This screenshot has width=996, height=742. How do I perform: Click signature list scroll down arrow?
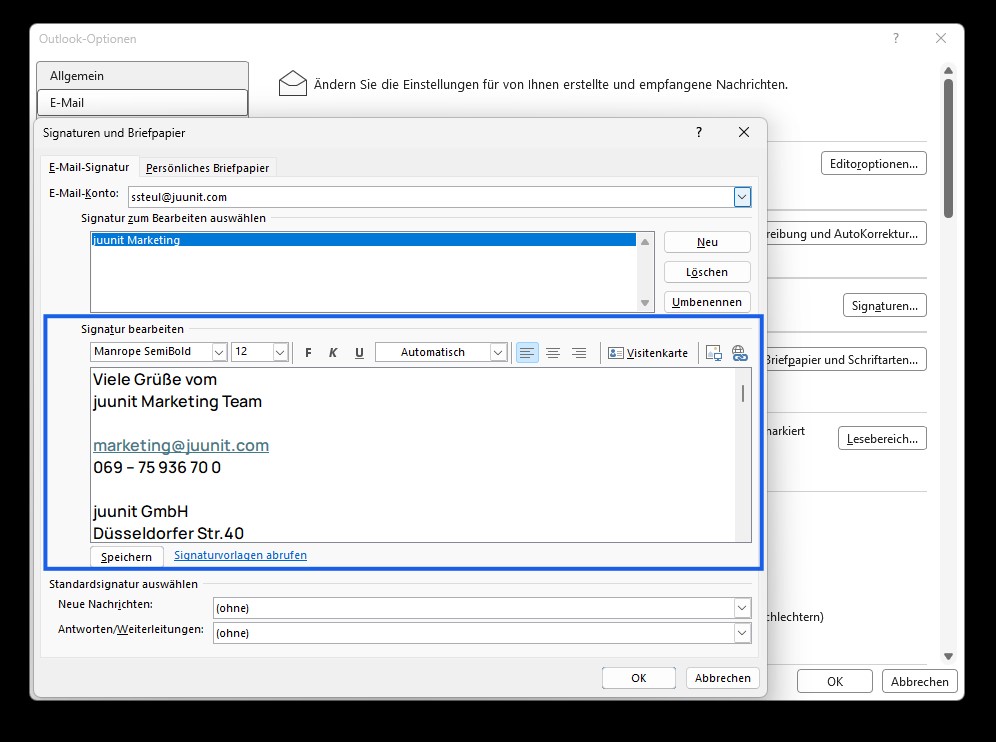click(x=645, y=303)
